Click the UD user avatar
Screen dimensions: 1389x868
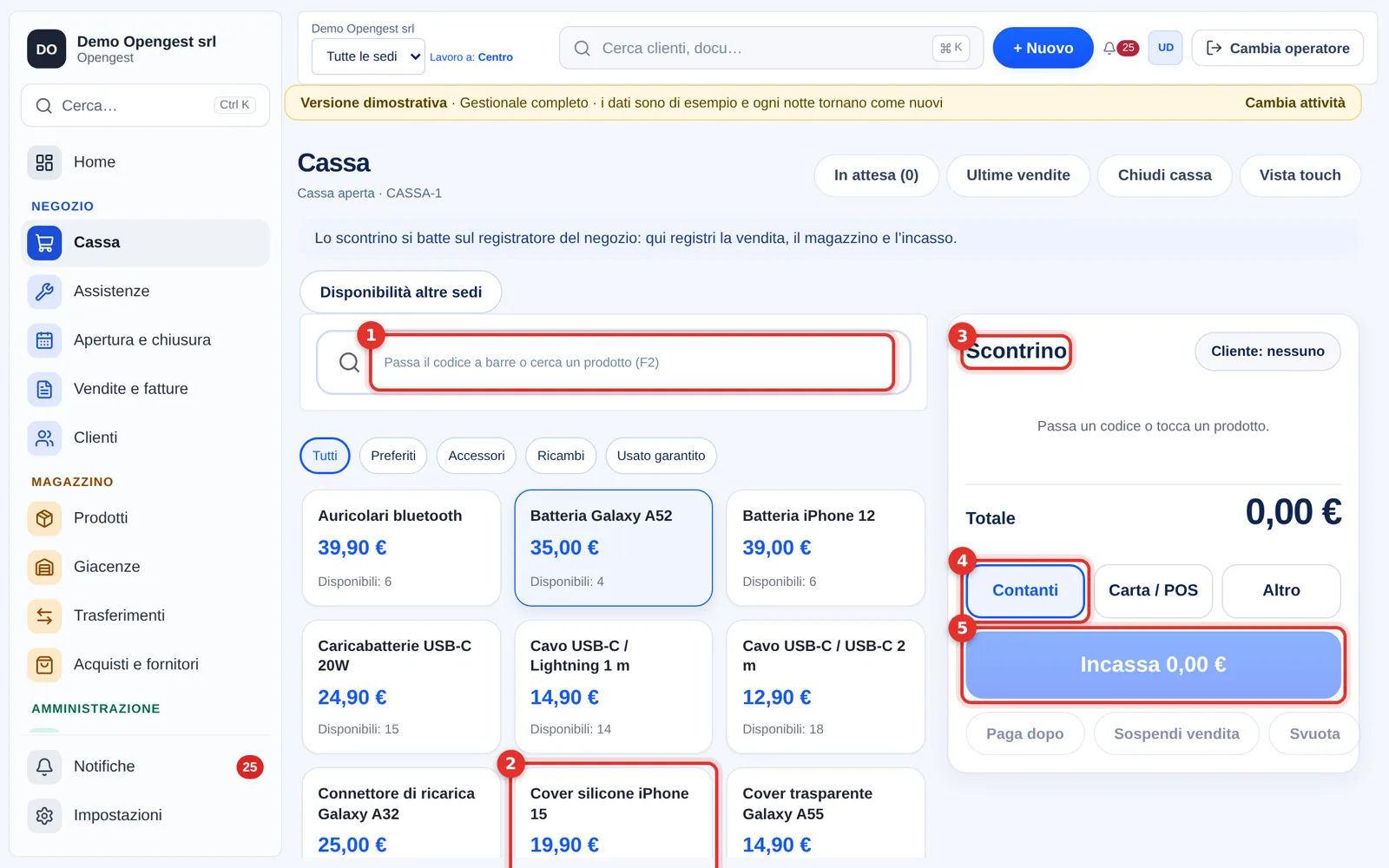[1165, 48]
